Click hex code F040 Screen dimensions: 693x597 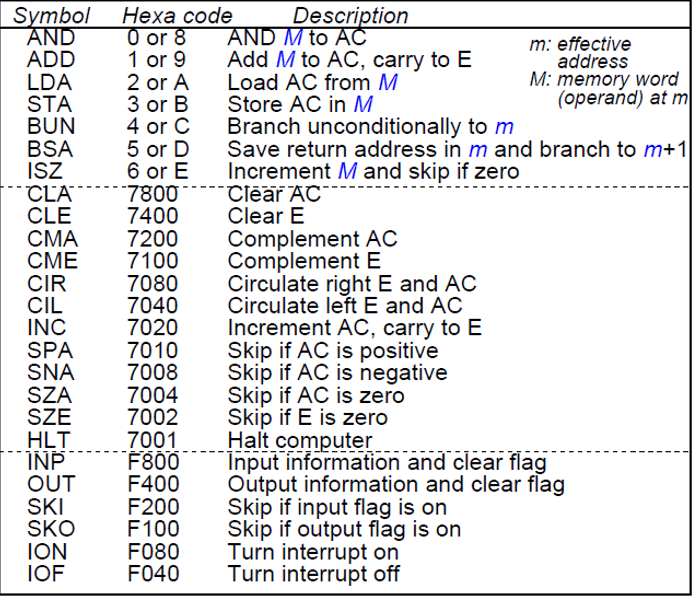pos(153,574)
